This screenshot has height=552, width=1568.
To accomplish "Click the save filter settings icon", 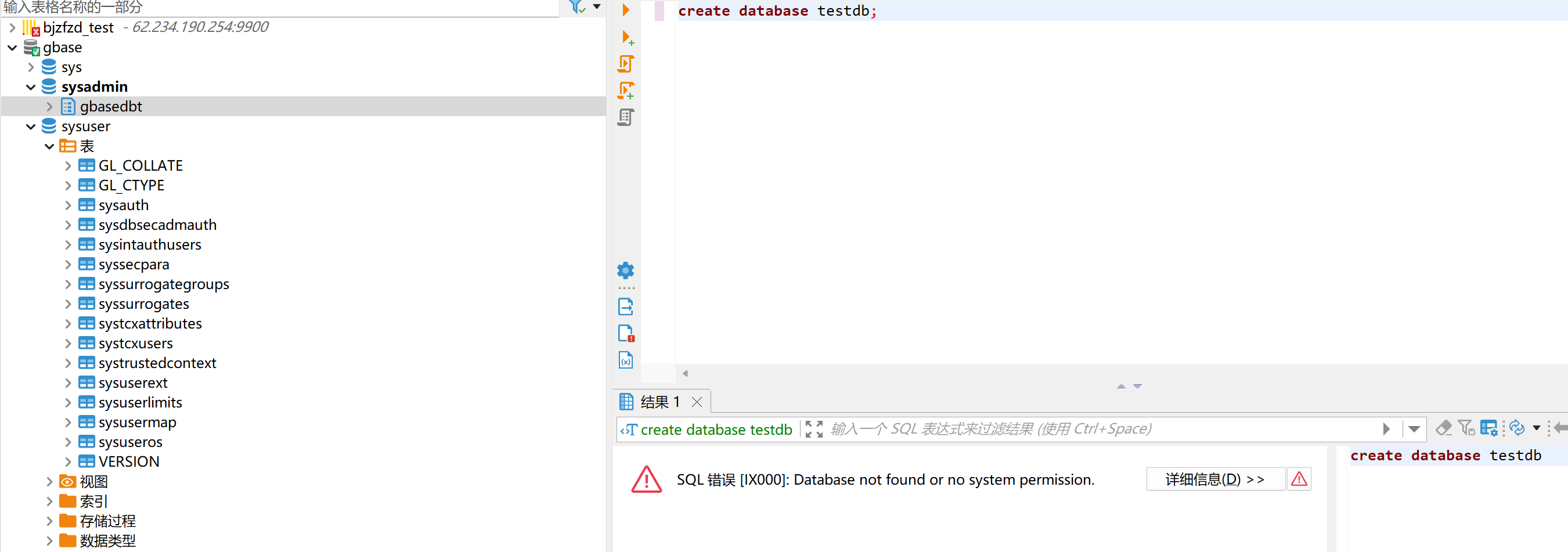I will click(1467, 428).
